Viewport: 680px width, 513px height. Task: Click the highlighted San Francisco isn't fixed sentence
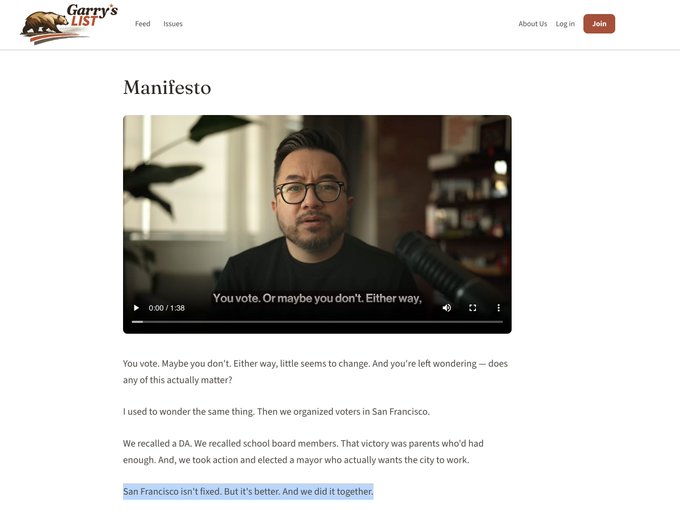(x=248, y=491)
